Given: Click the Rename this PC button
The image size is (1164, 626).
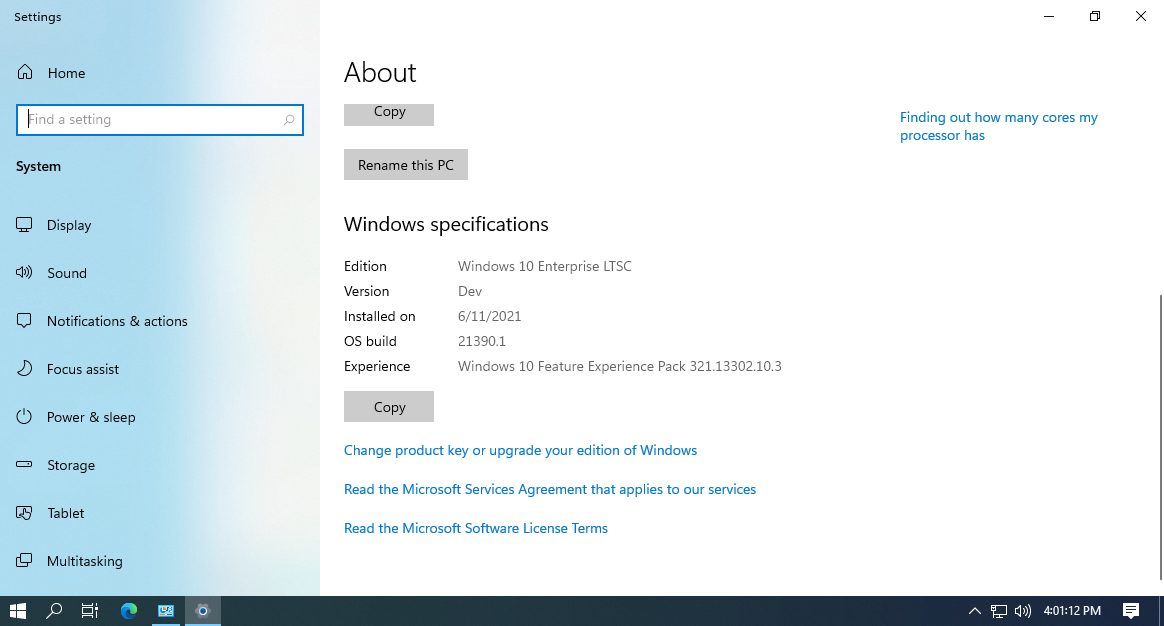Looking at the screenshot, I should point(405,165).
